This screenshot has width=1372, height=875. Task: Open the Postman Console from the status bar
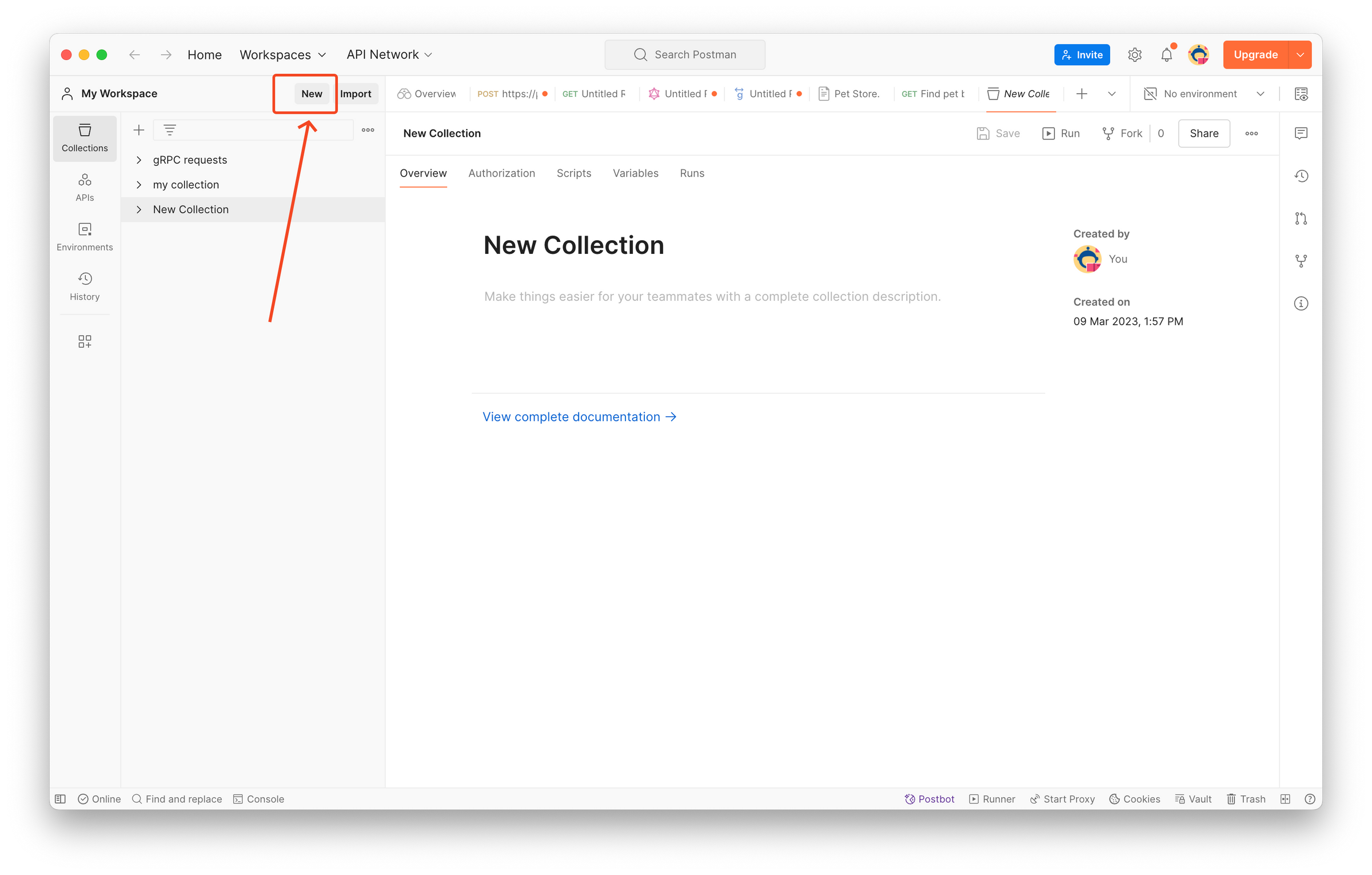pyautogui.click(x=258, y=798)
